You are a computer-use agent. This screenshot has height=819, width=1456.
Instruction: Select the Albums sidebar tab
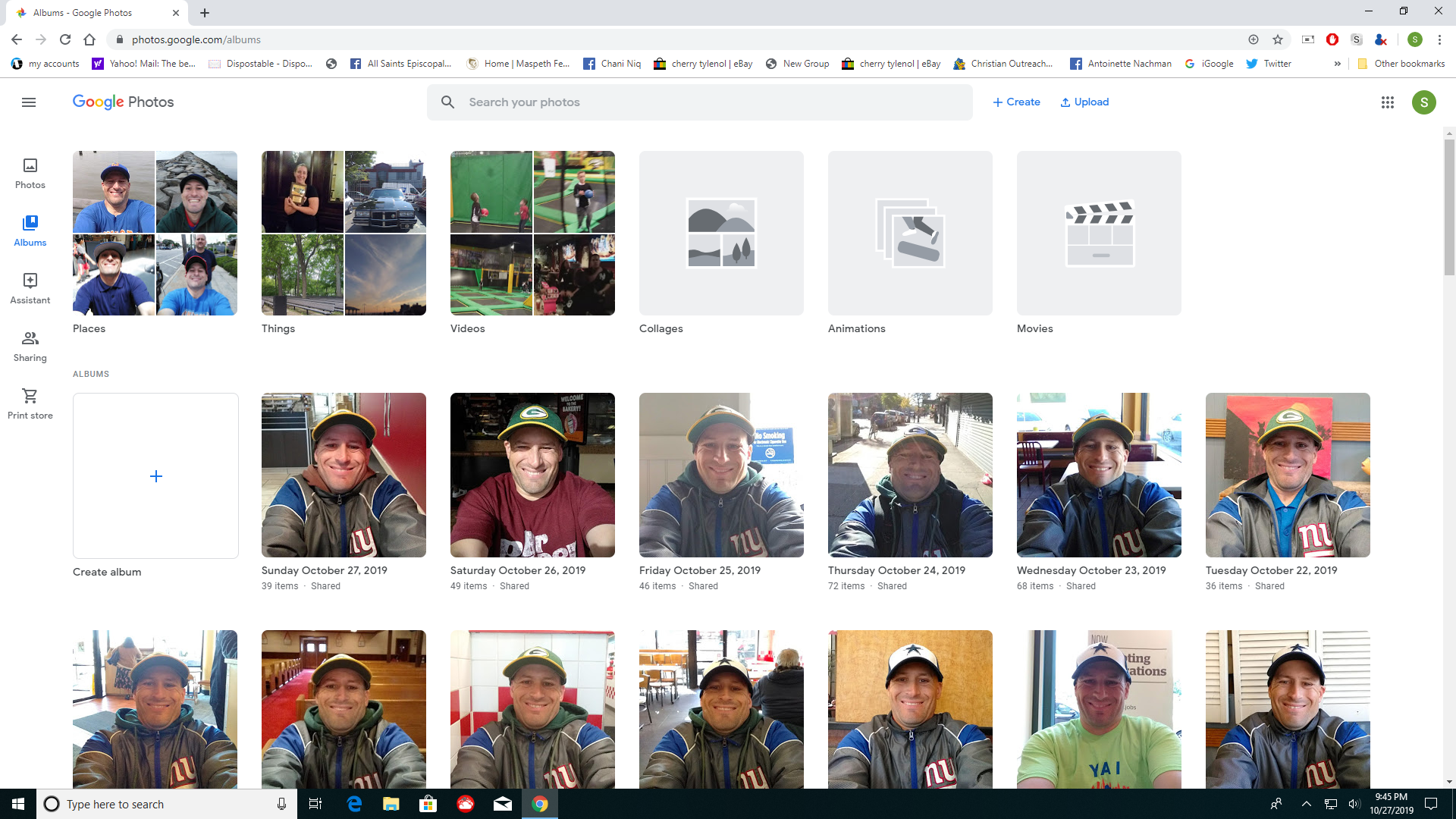(x=30, y=231)
